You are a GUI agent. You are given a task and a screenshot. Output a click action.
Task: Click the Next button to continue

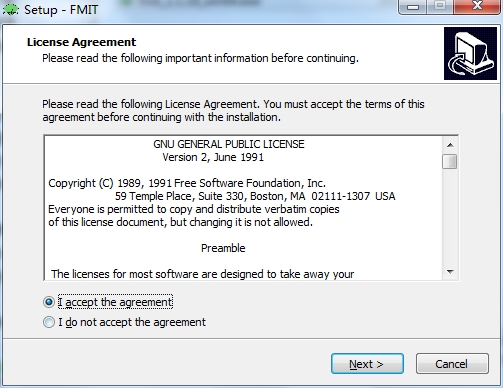[367, 364]
